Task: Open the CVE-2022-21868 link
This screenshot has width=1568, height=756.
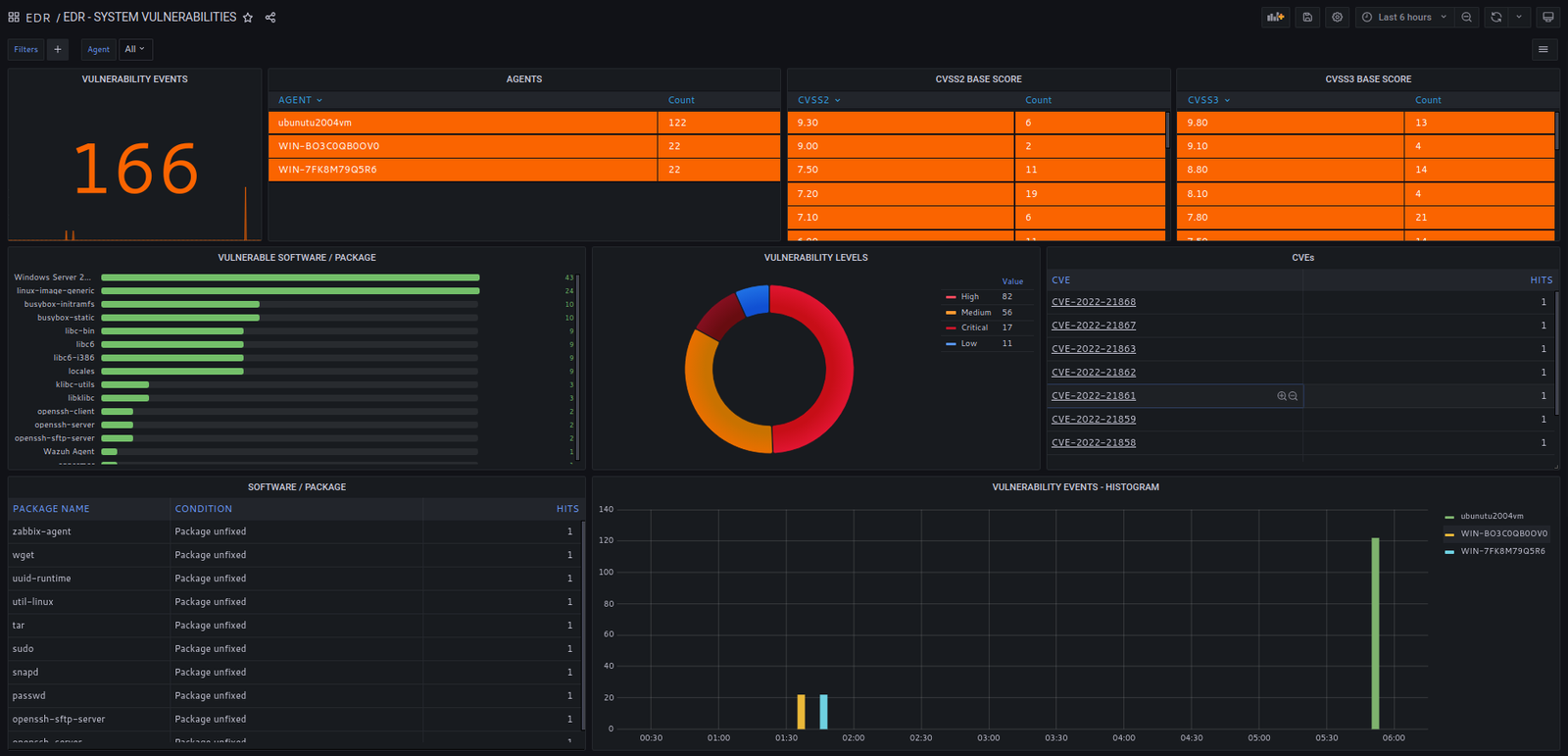Action: 1094,302
